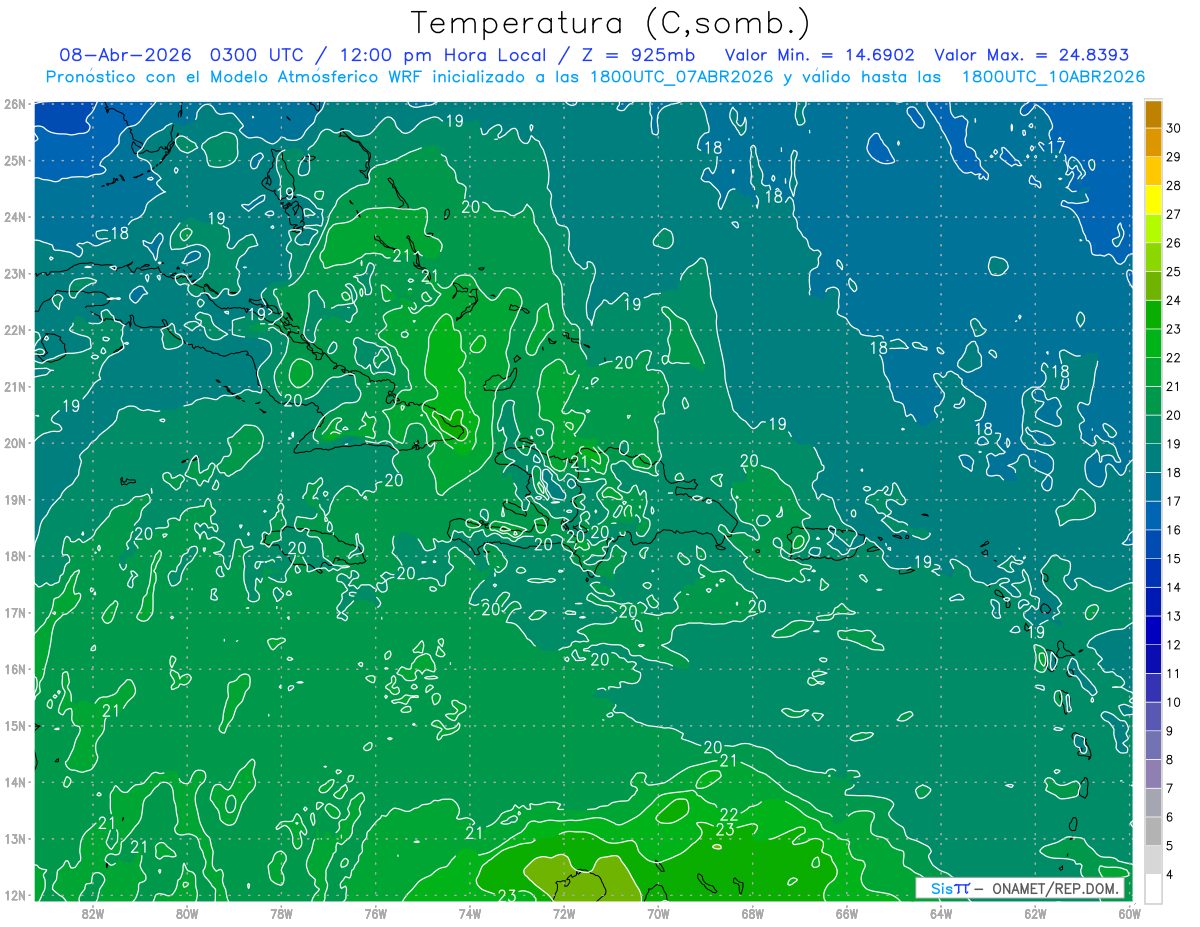Click the contour label 22 on the map
The width and height of the screenshot is (1200, 927).
pyautogui.click(x=729, y=814)
